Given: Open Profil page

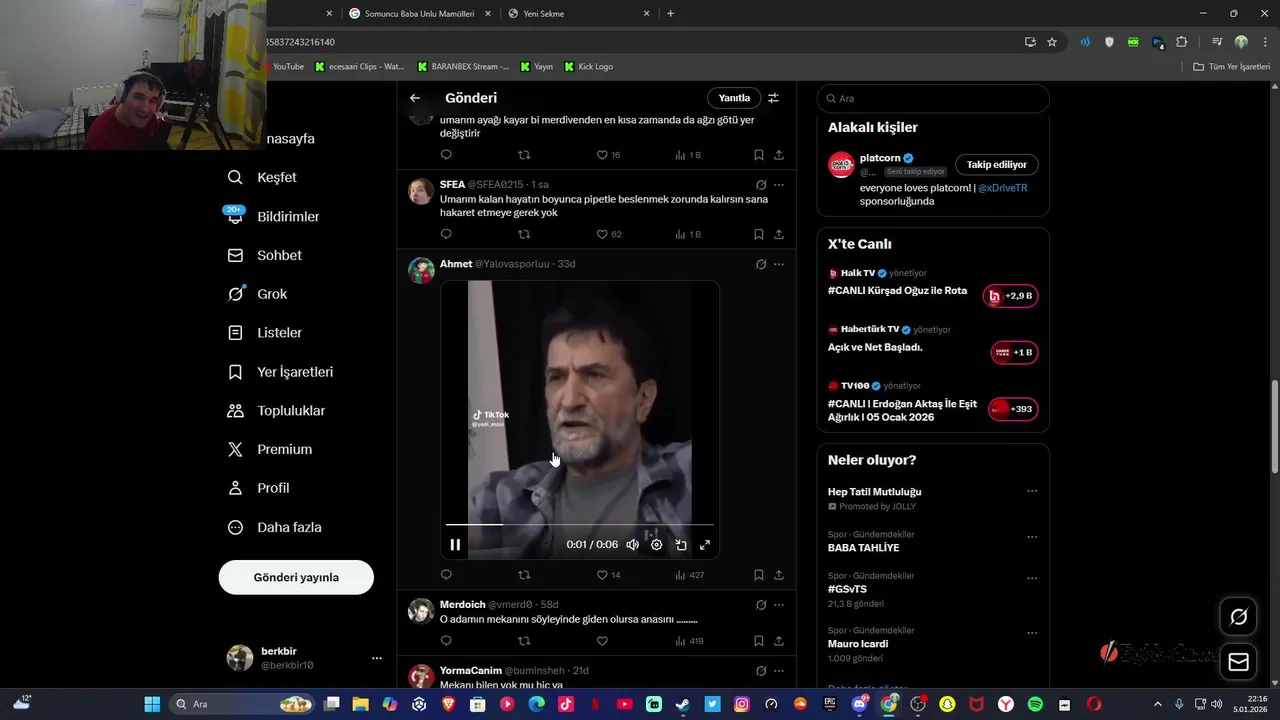Looking at the screenshot, I should tap(258, 488).
